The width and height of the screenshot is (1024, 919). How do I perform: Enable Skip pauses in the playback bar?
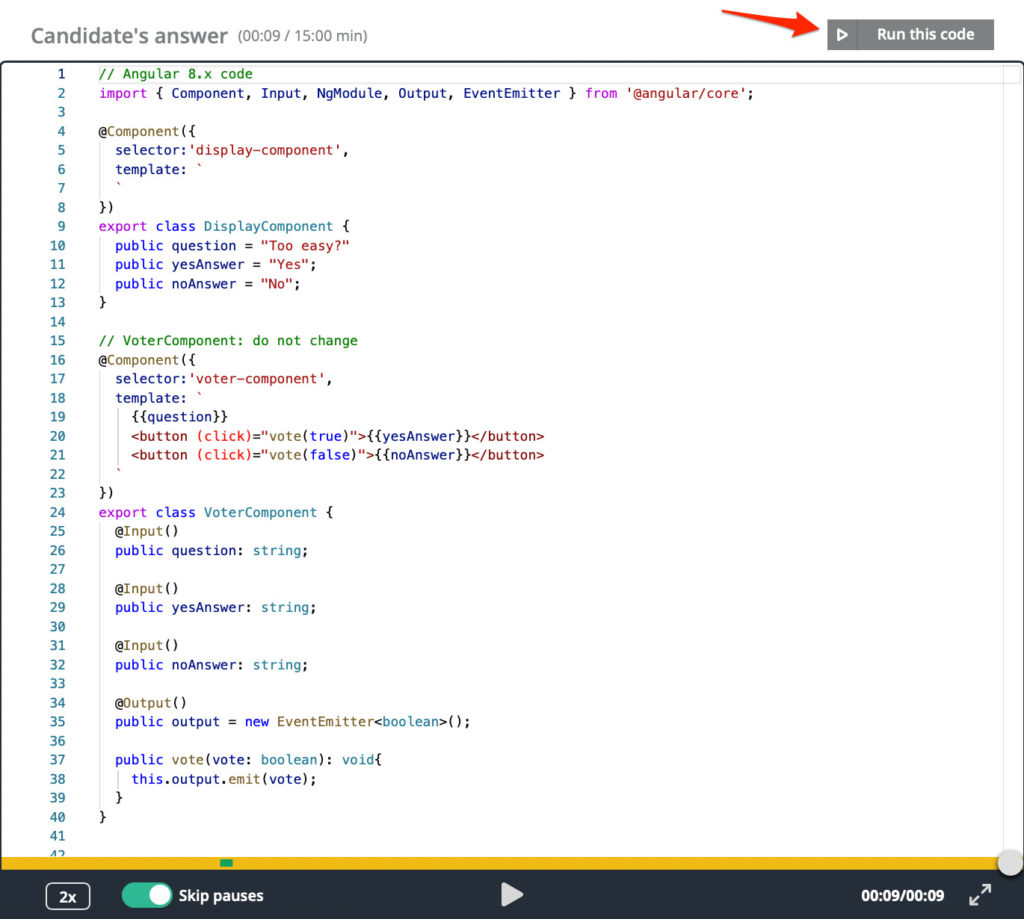point(148,895)
